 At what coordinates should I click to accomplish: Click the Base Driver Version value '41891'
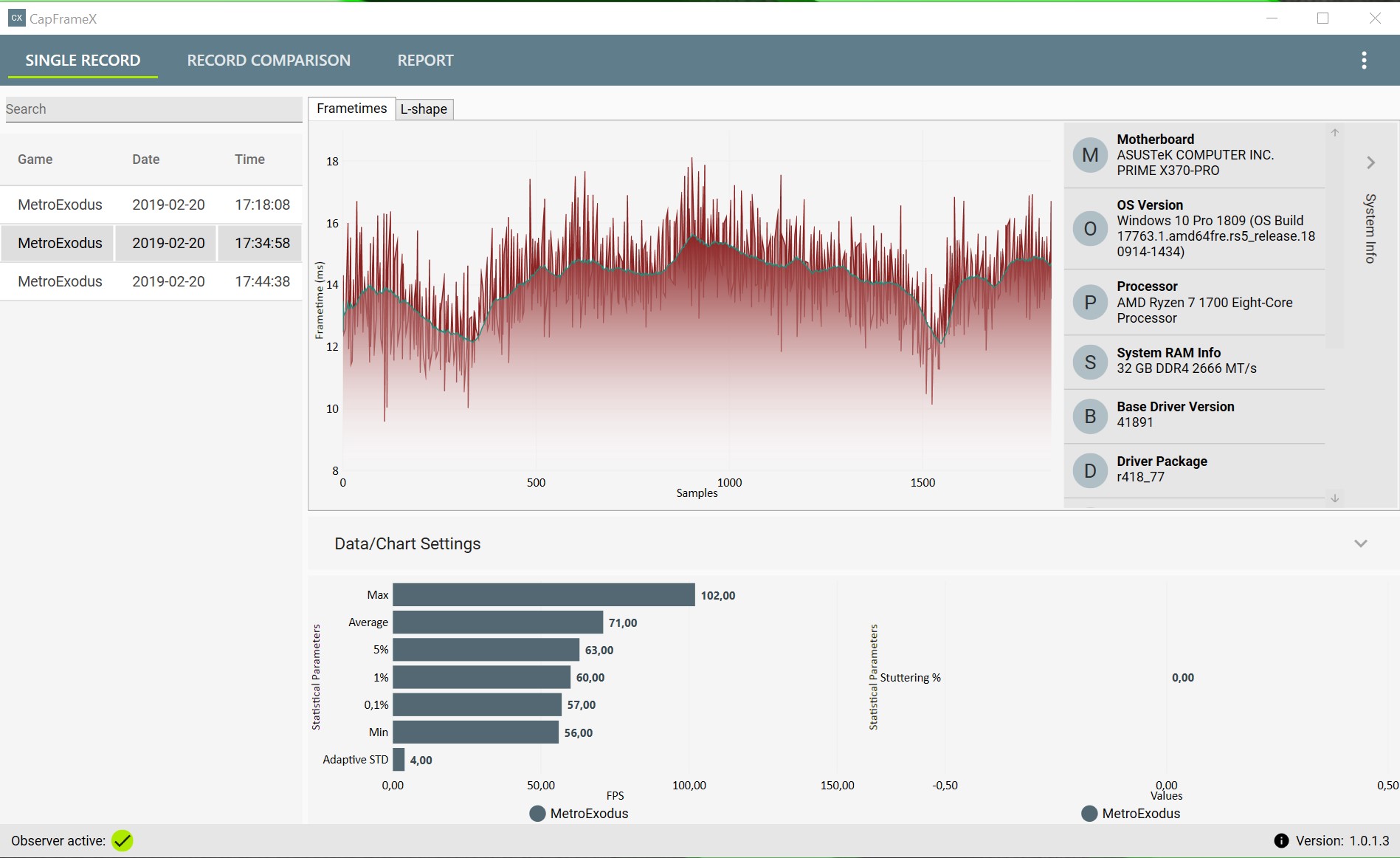tap(1135, 422)
